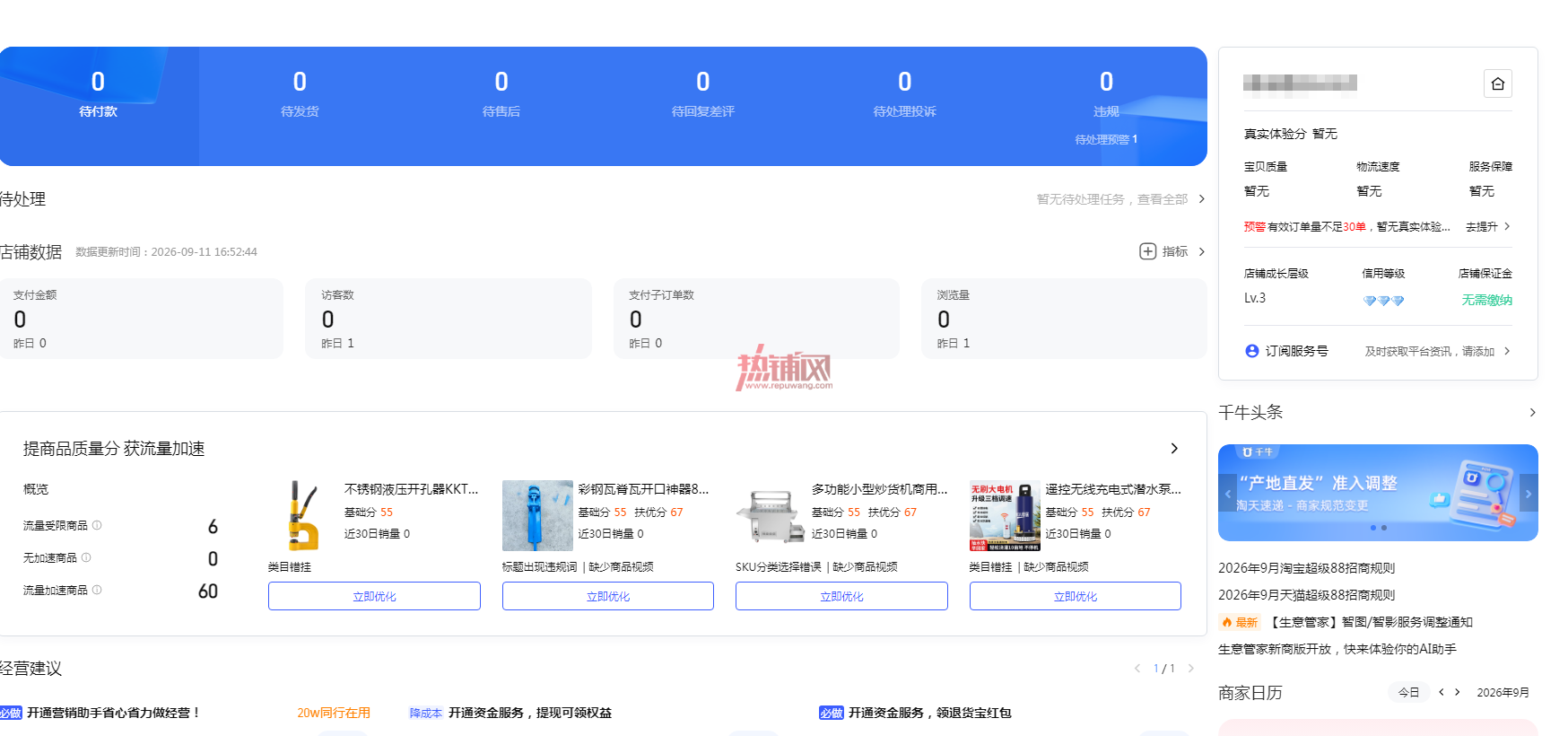This screenshot has height=736, width=1568.
Task: Click the info icon beside 流量加速商品
Action: [x=97, y=590]
